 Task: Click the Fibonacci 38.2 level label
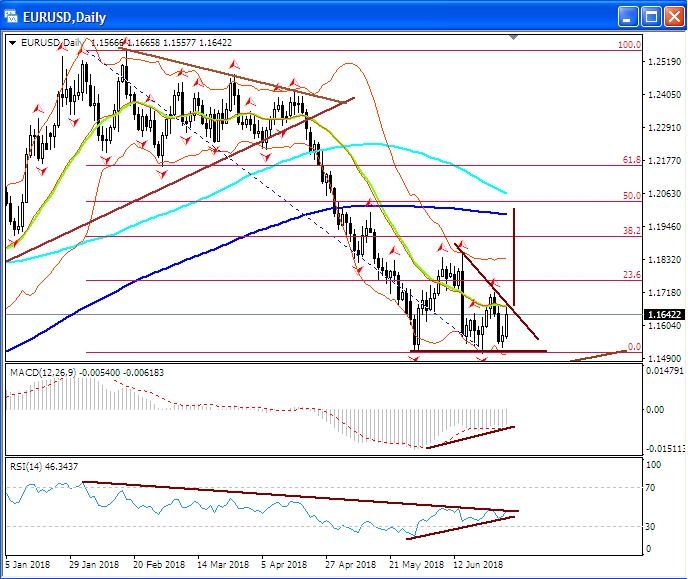point(630,231)
